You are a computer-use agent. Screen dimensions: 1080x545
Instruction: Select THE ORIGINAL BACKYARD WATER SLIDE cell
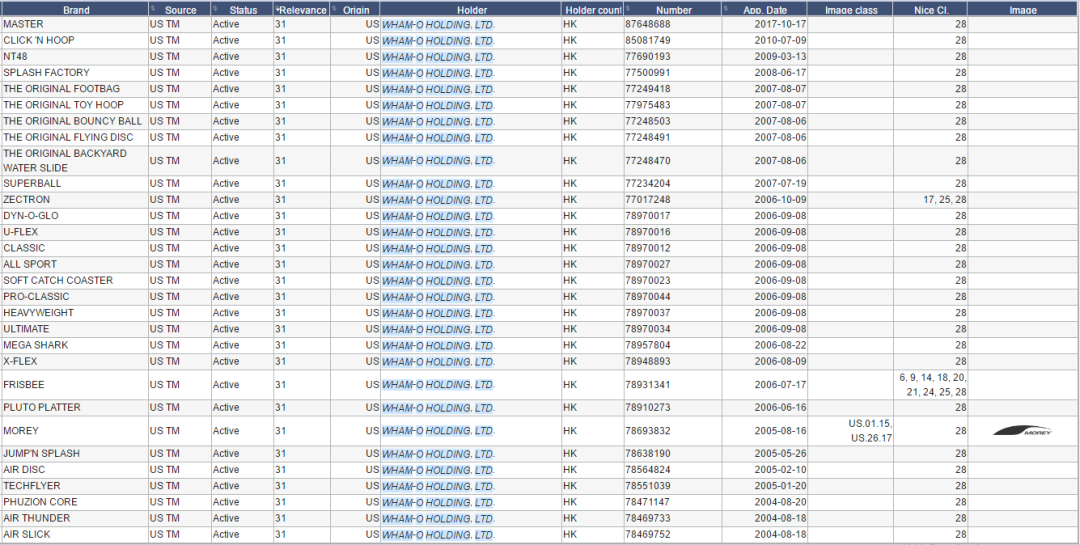click(75, 161)
